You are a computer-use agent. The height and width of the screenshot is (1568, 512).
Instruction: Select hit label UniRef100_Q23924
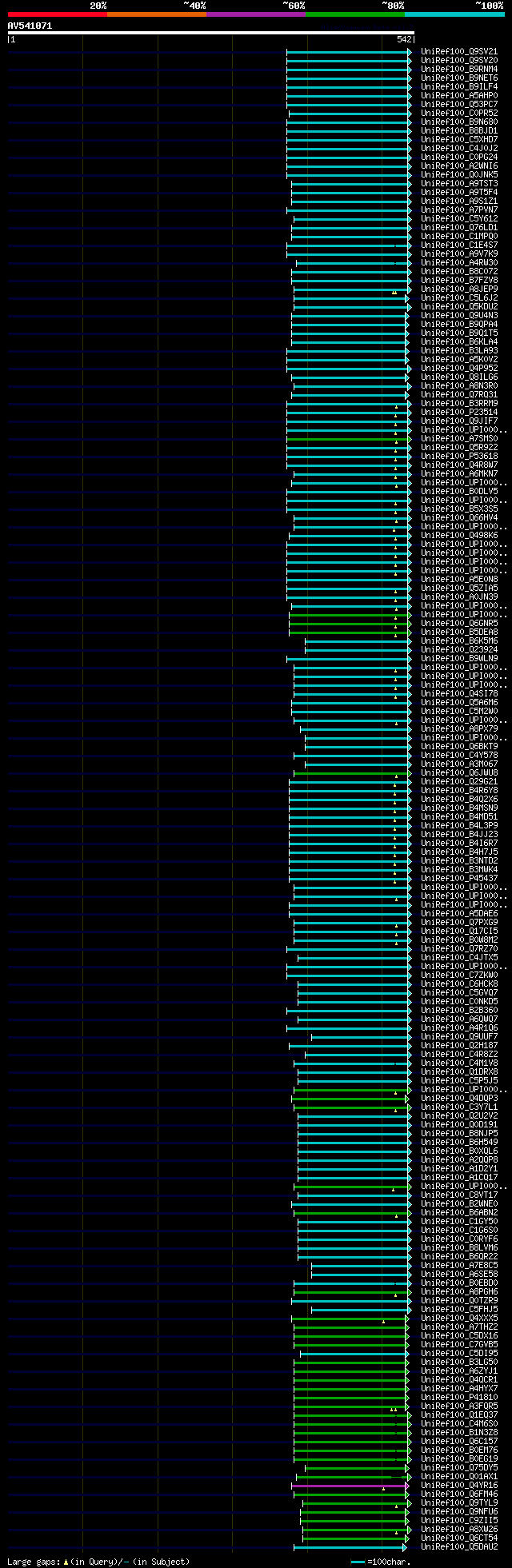tap(459, 649)
